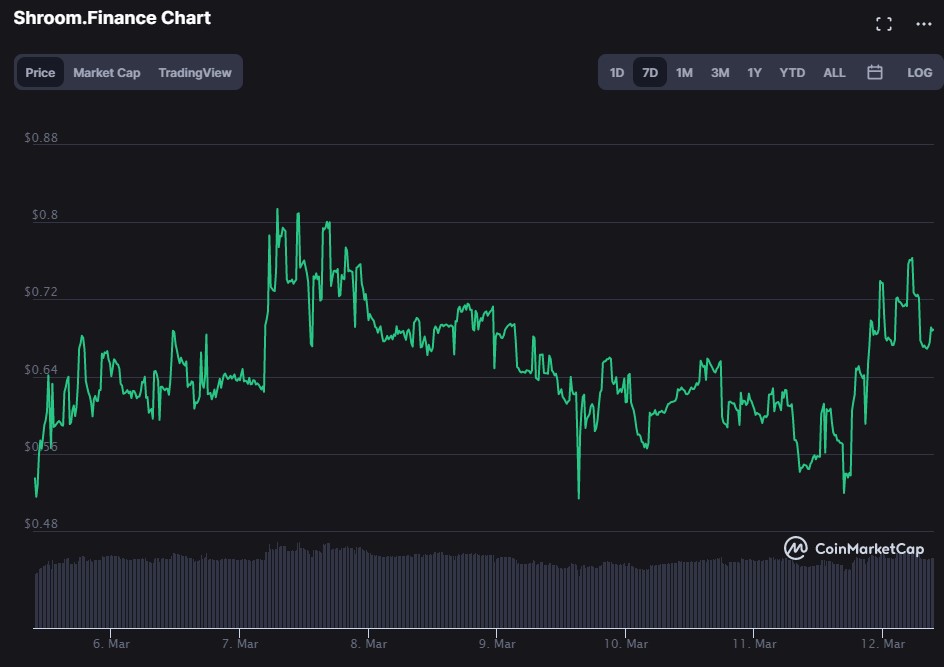
Task: Select the 1D time range
Action: 616,73
